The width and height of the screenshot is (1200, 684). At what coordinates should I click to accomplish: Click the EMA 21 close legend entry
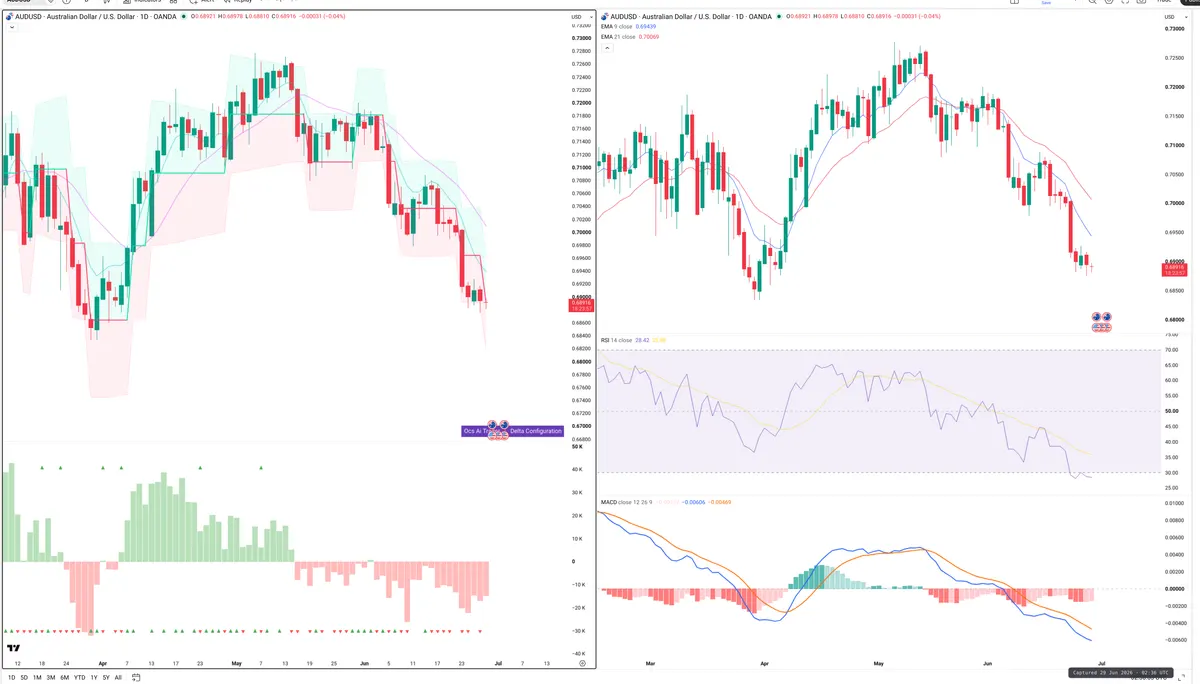631,36
